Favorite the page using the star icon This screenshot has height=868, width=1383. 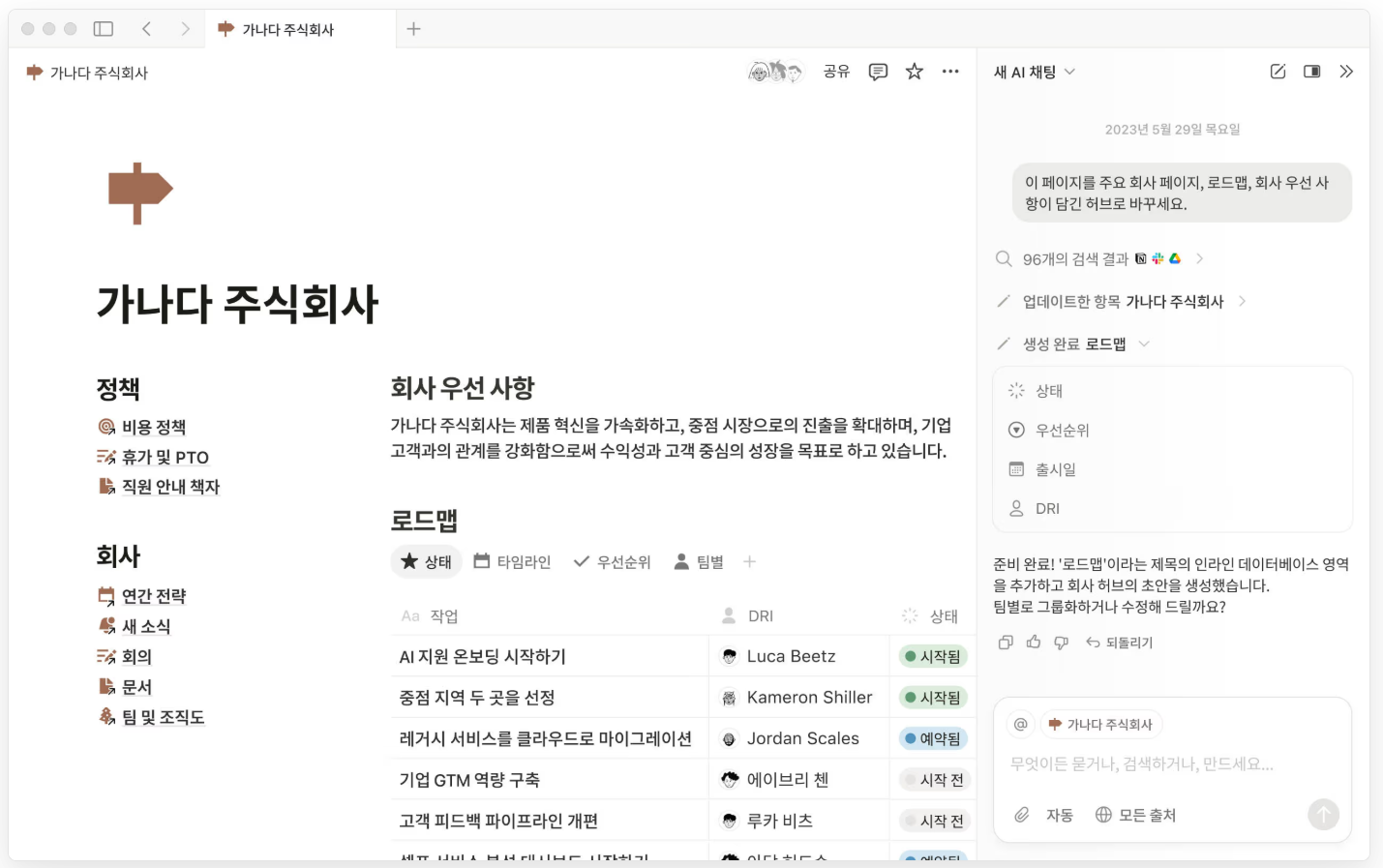tap(914, 72)
